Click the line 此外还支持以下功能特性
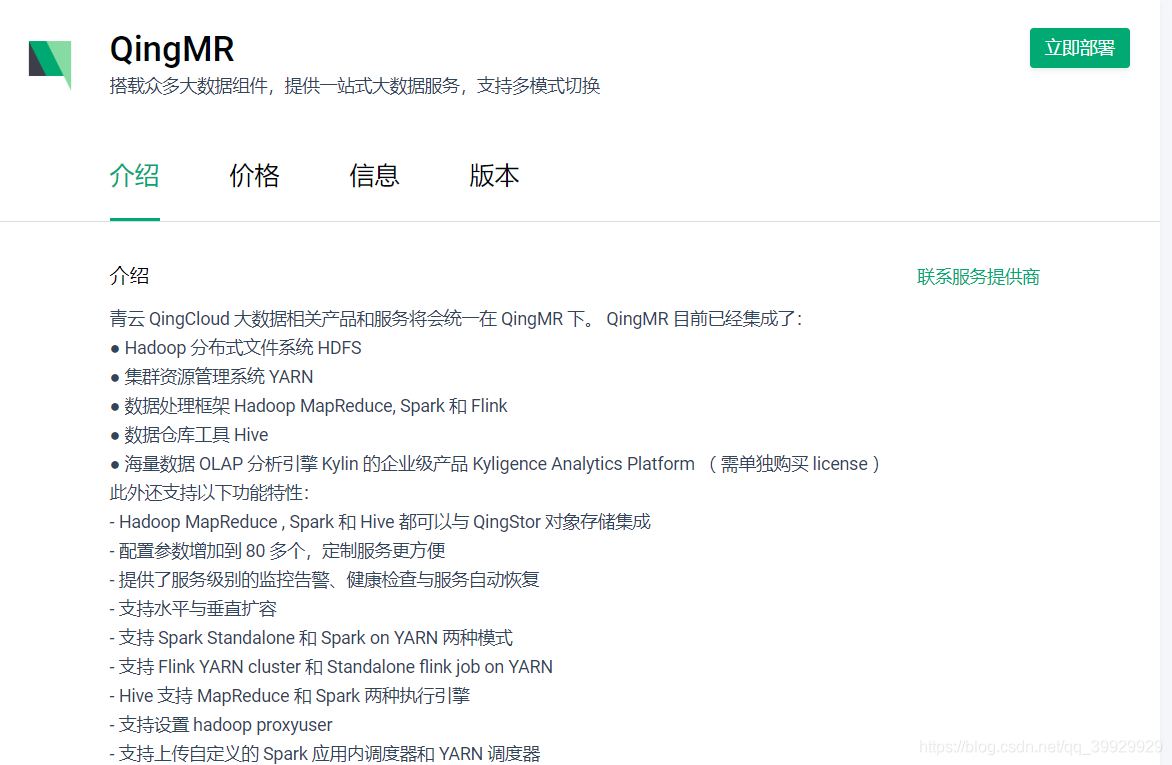1172x765 pixels. pyautogui.click(x=209, y=493)
